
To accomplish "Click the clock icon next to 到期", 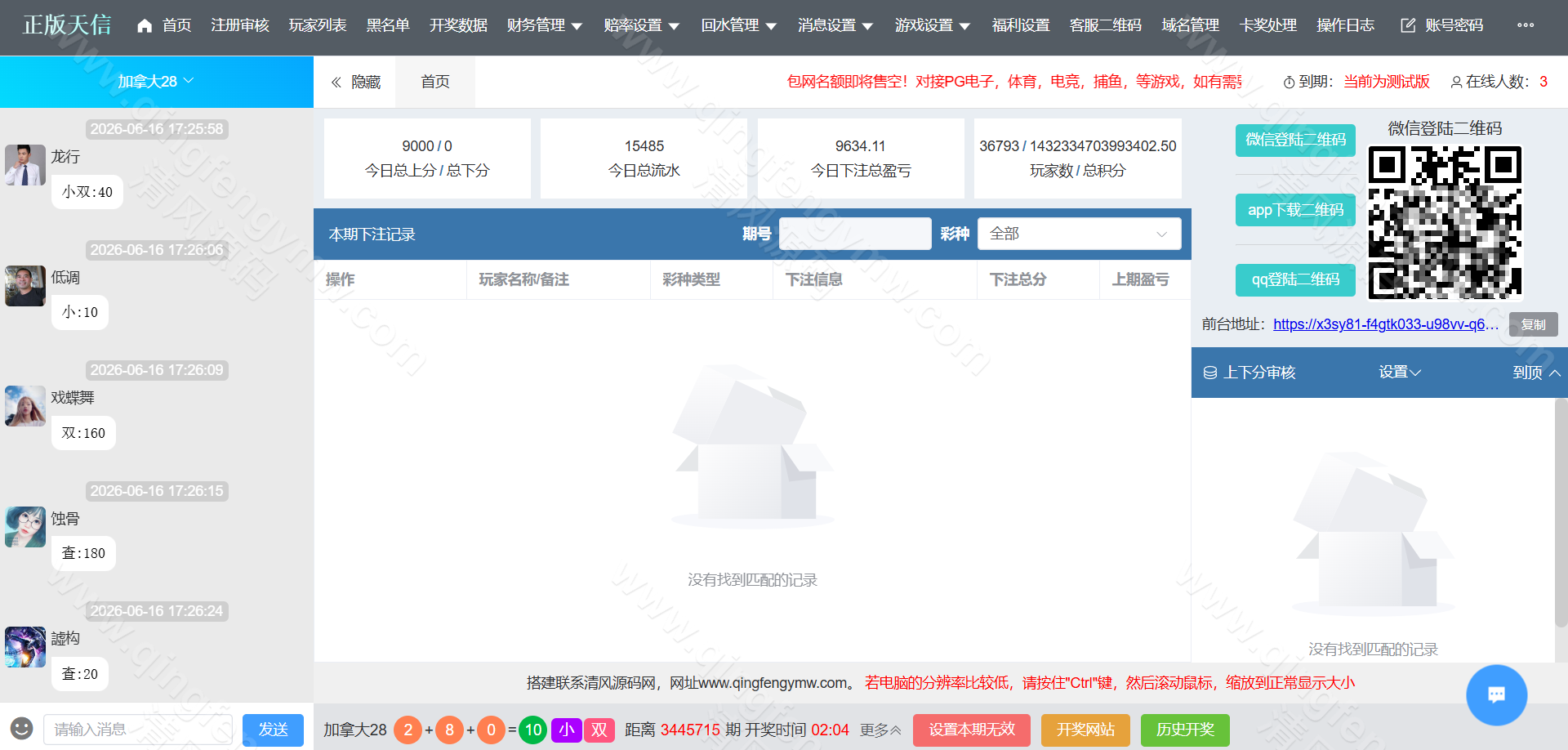I will [1289, 83].
